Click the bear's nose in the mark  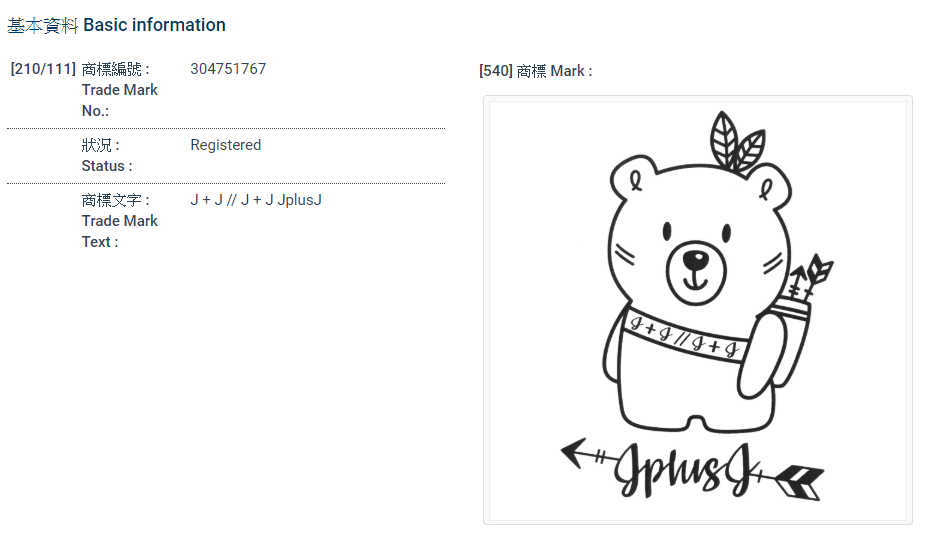tap(695, 262)
